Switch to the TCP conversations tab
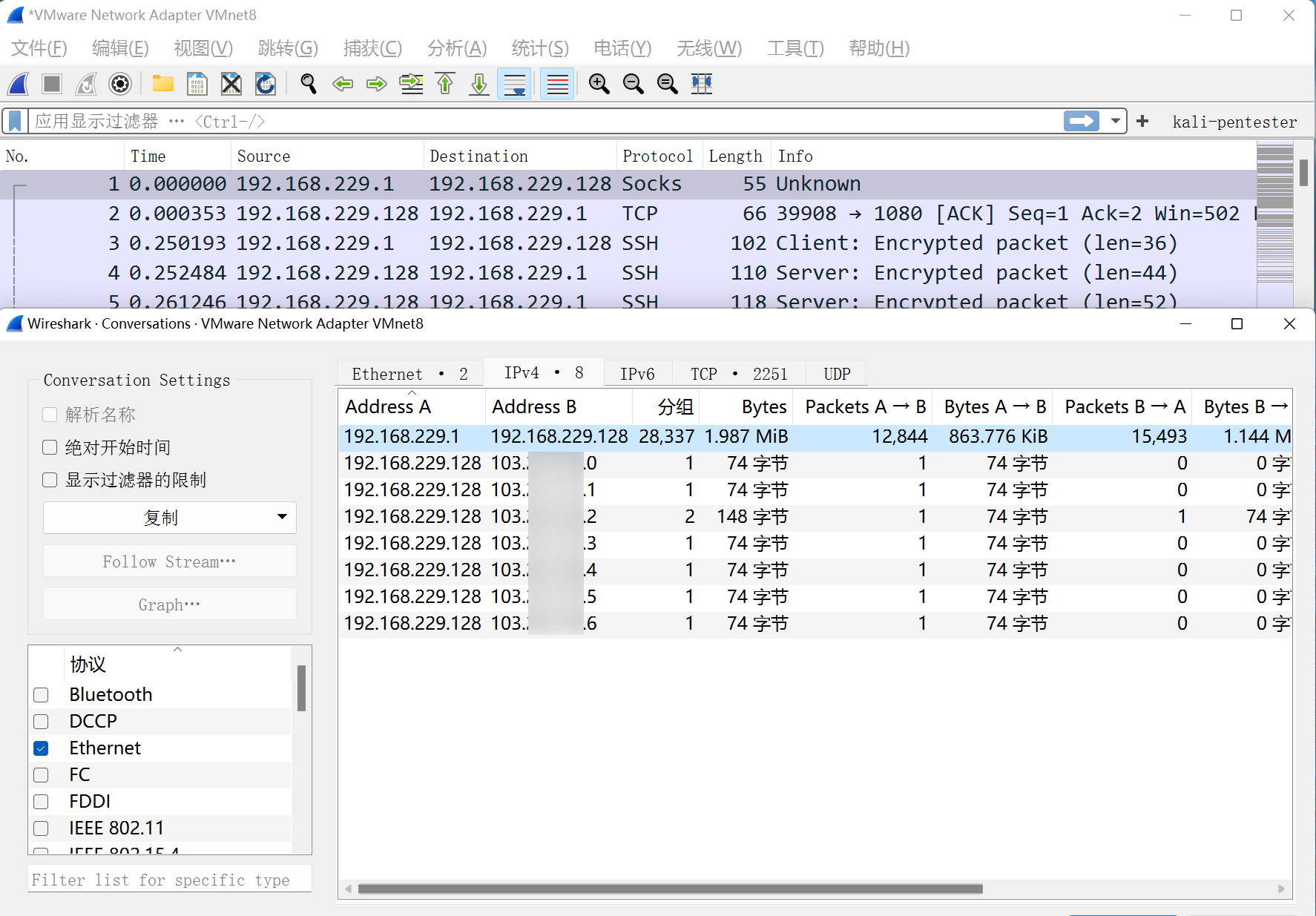This screenshot has height=916, width=1316. pos(739,374)
